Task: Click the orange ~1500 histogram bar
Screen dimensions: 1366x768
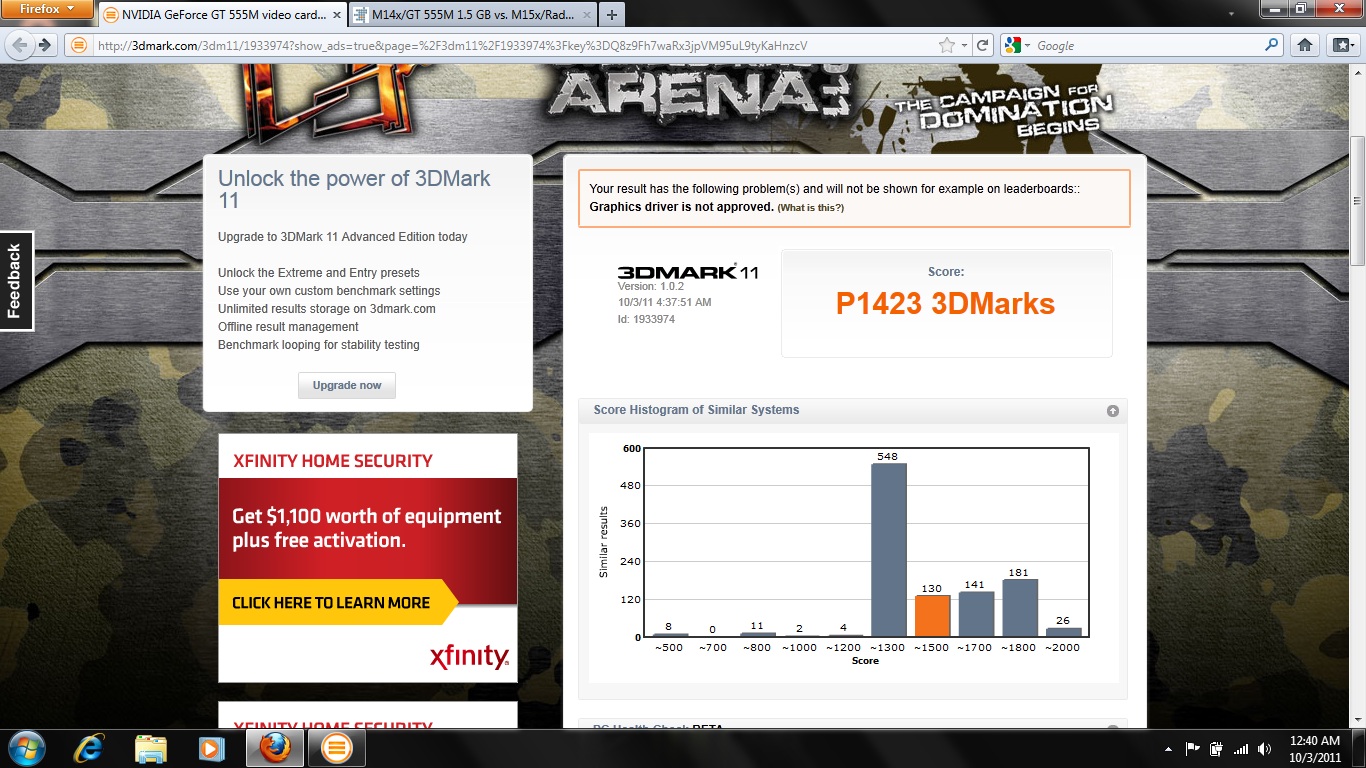Action: (x=932, y=616)
